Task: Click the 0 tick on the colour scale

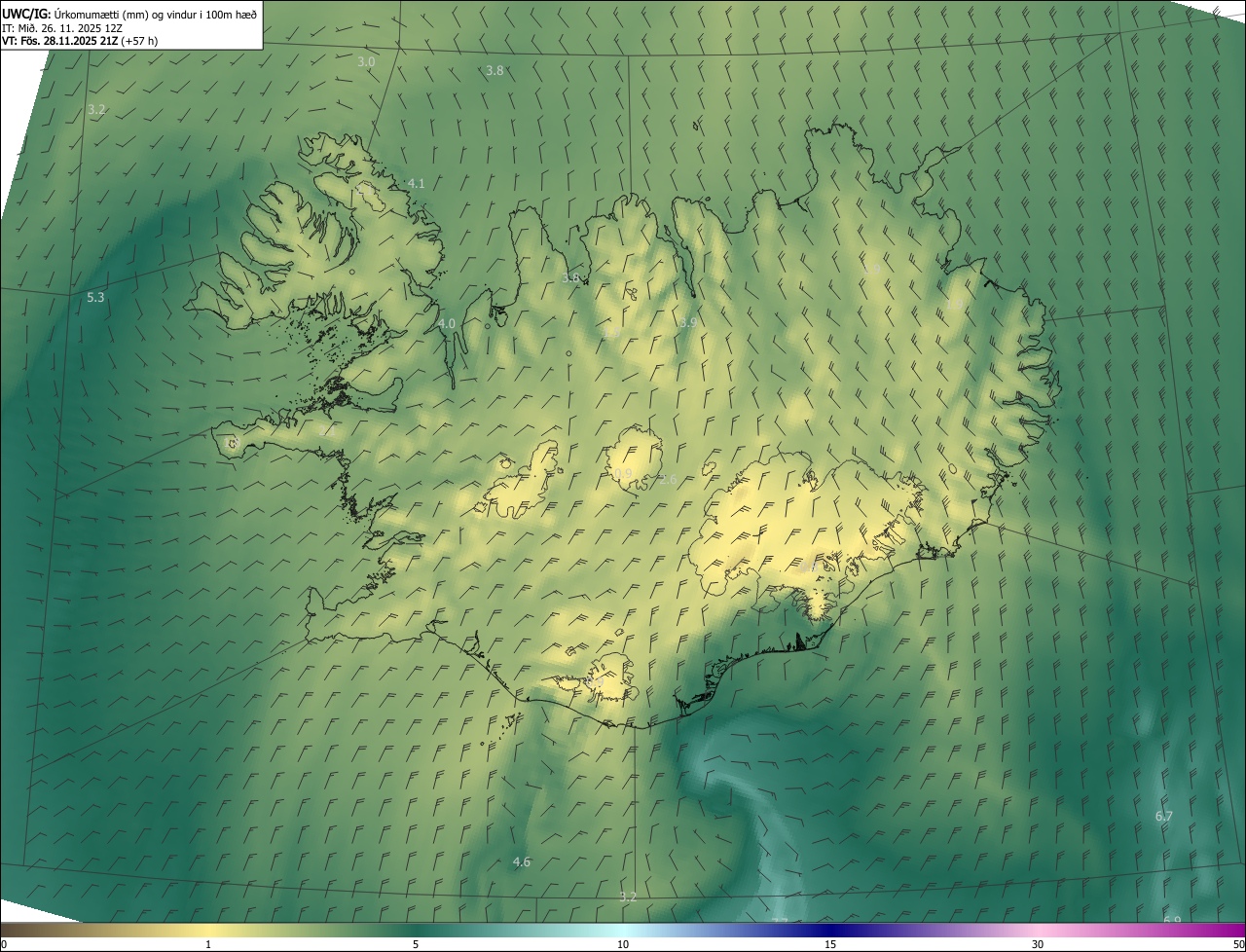Action: [x=4, y=944]
